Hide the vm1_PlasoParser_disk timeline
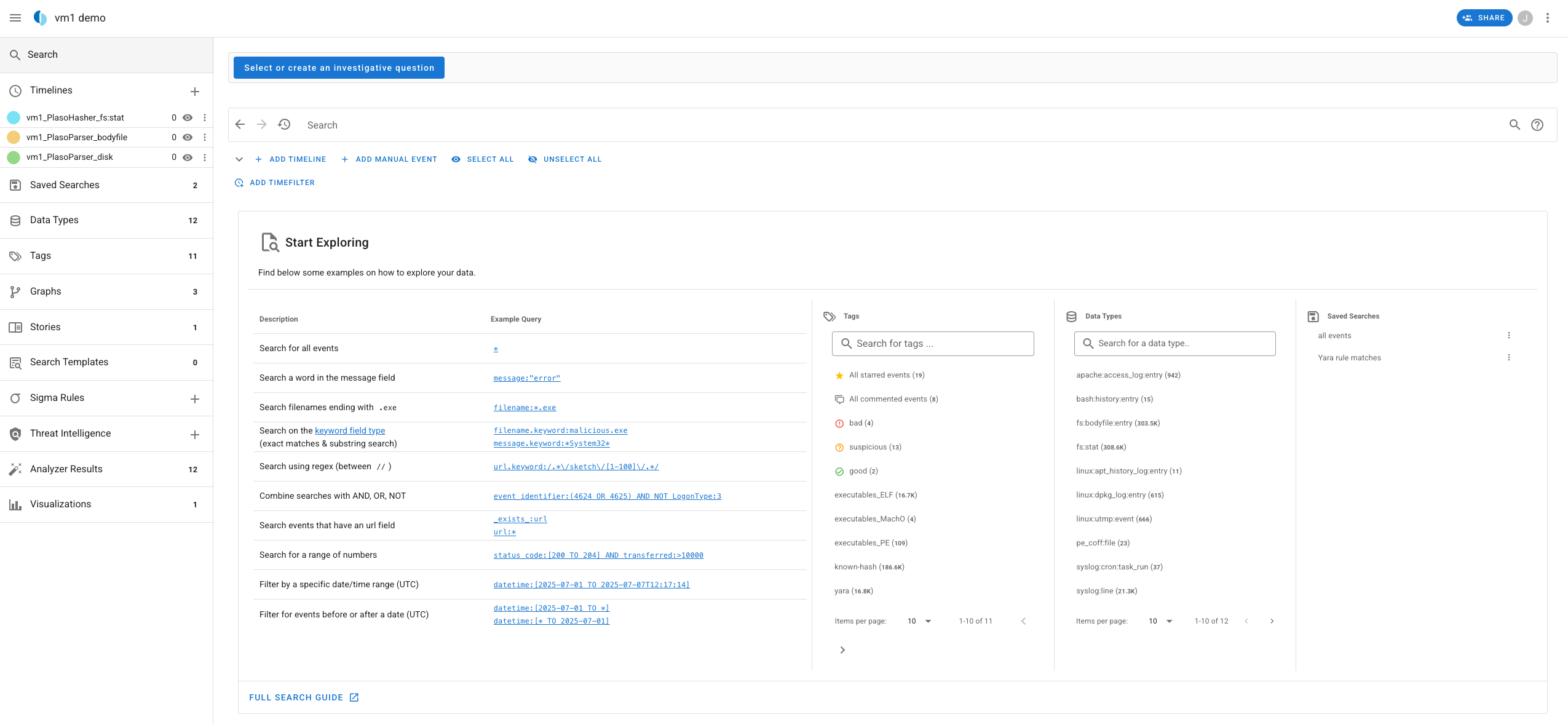The image size is (1568, 725). click(188, 157)
